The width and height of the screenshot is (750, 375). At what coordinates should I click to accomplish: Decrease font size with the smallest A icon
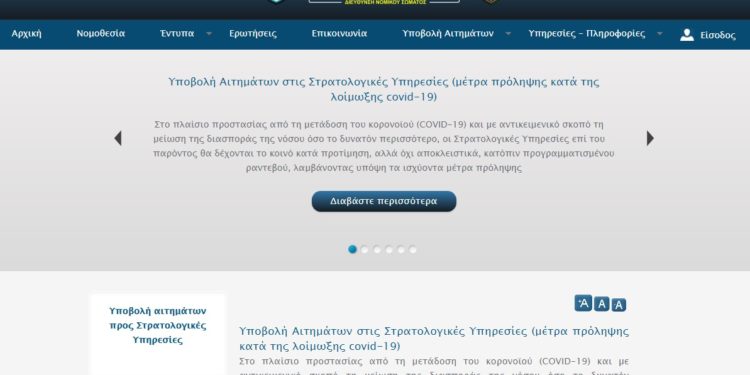click(619, 305)
